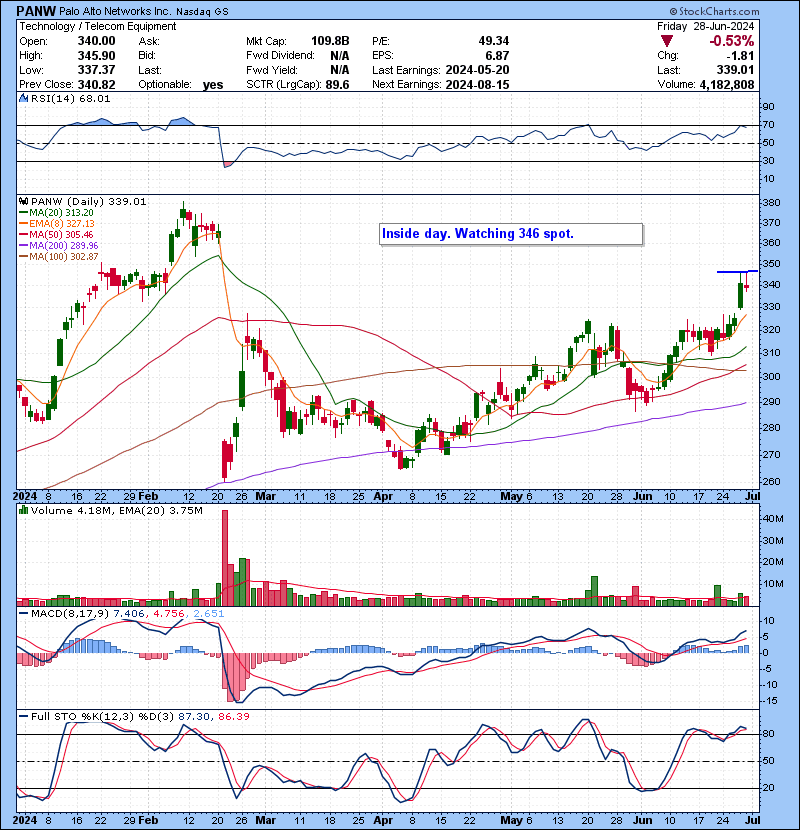Click the StockCharts.com credit text
The image size is (800, 830).
714,11
